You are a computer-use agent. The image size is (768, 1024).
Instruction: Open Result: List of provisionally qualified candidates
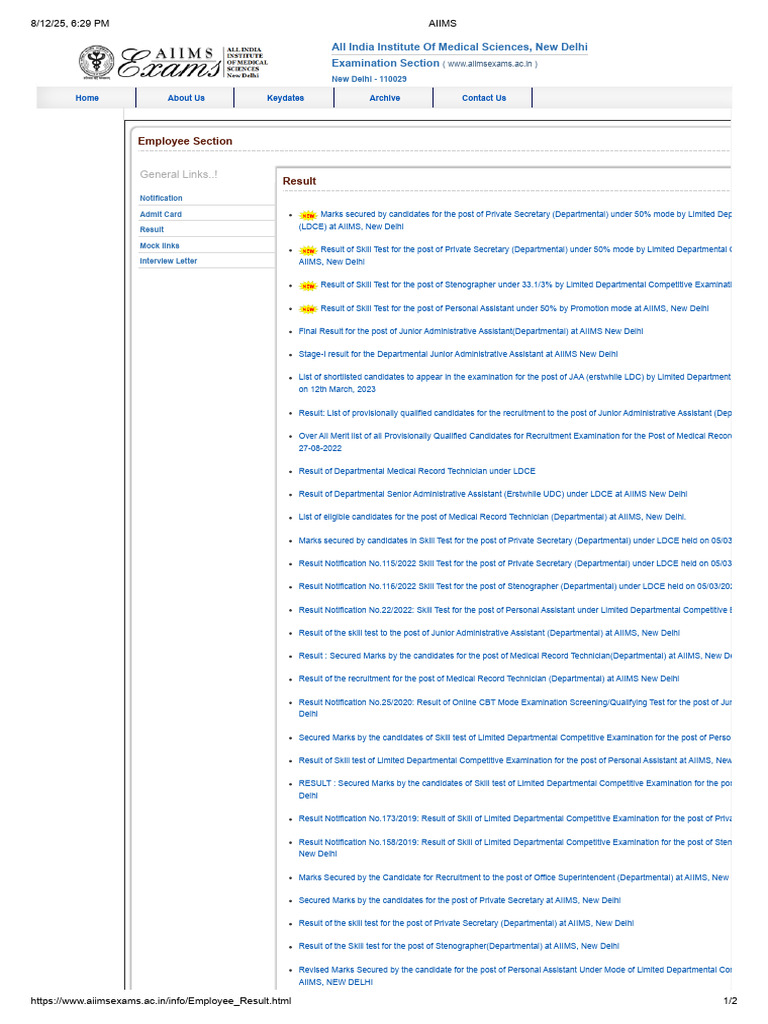[x=515, y=413]
